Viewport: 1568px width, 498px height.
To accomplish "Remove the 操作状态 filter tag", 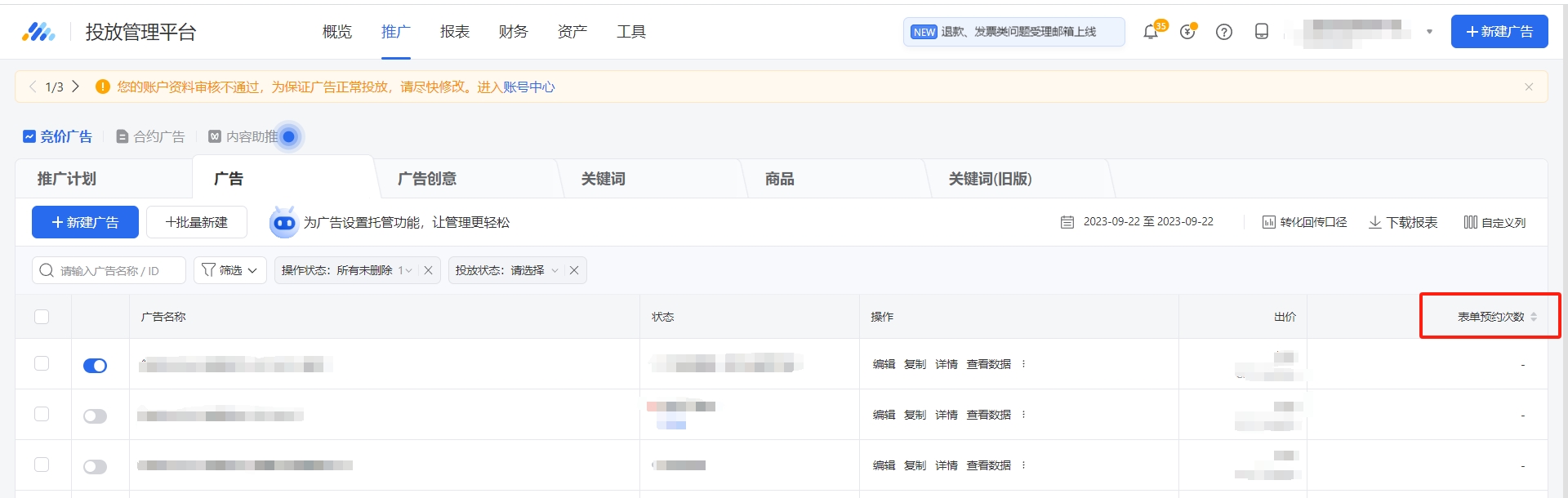I will 428,270.
